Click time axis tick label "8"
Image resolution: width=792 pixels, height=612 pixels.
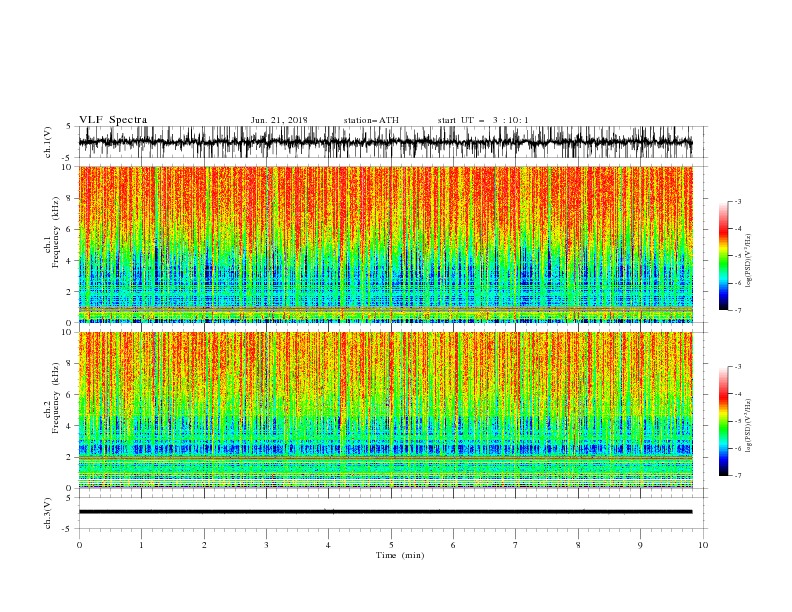578,545
